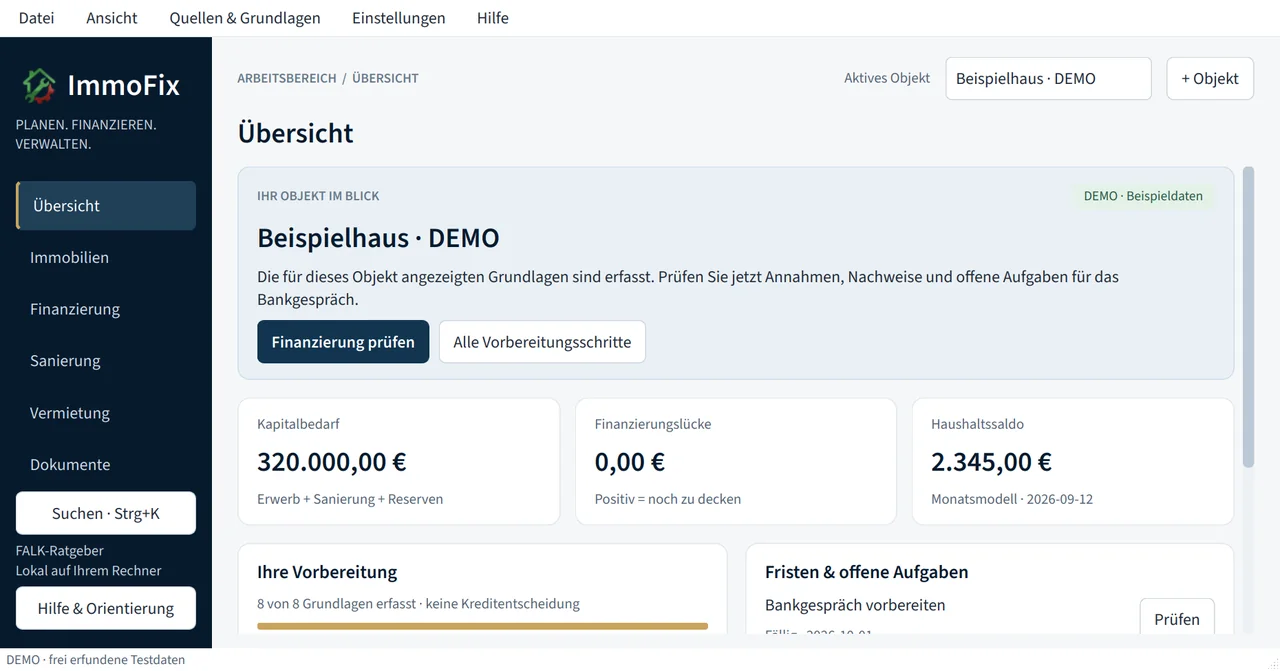Click the heading Beispielhaus · DEMO in the card
The image size is (1280, 671).
(x=378, y=238)
